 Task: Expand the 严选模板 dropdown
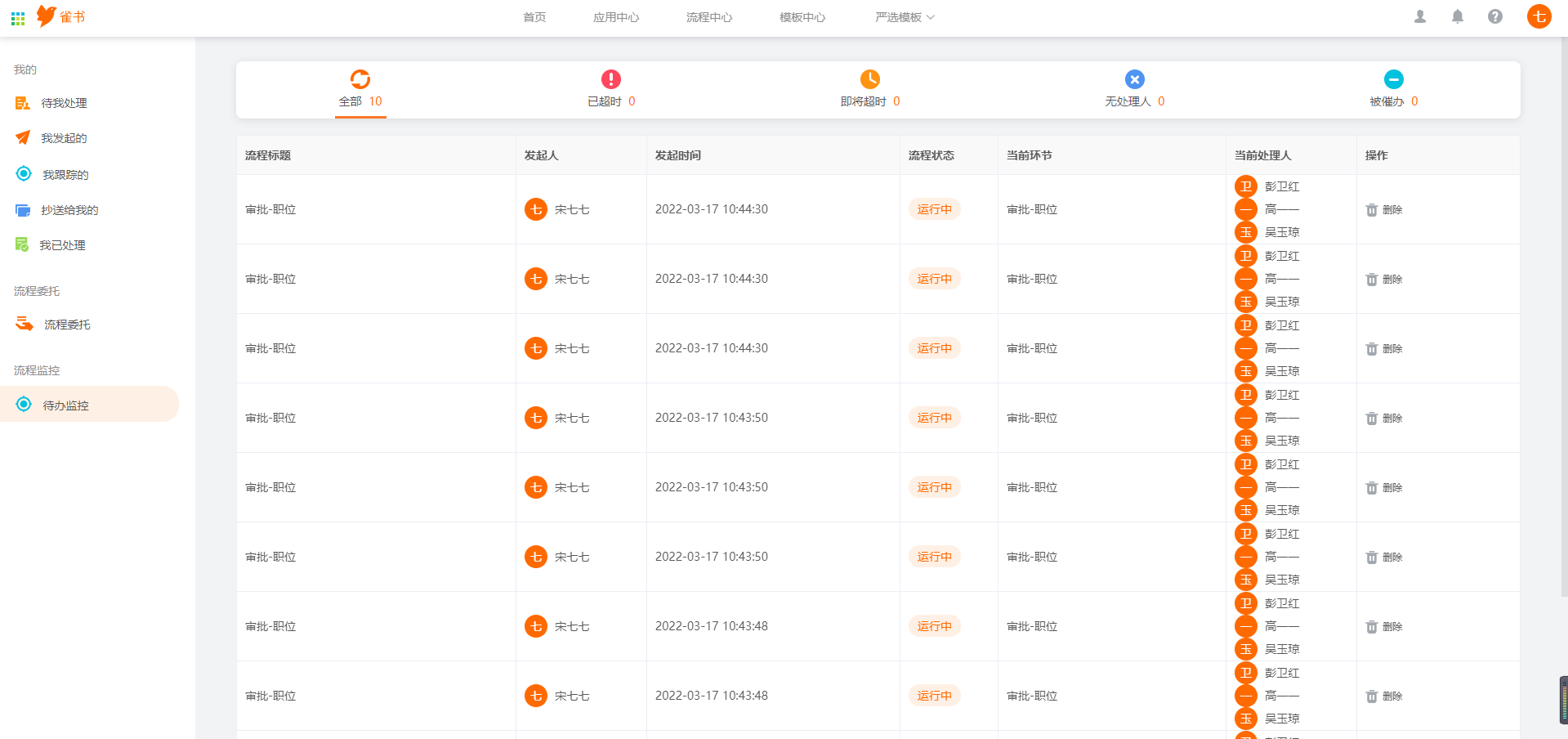(x=905, y=17)
